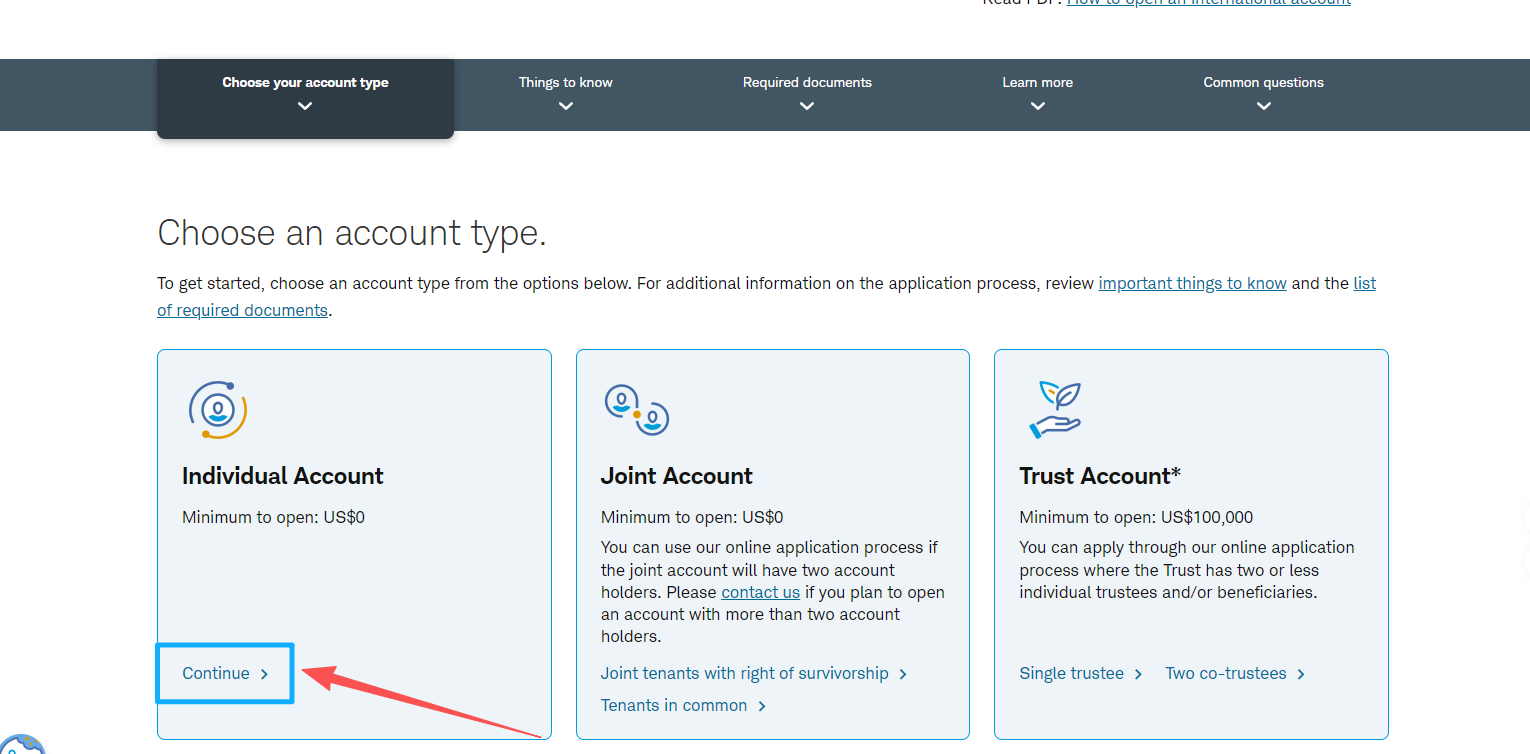Screen dimensions: 1530x754
Task: Click the Individual Account person icon
Action: (x=218, y=409)
